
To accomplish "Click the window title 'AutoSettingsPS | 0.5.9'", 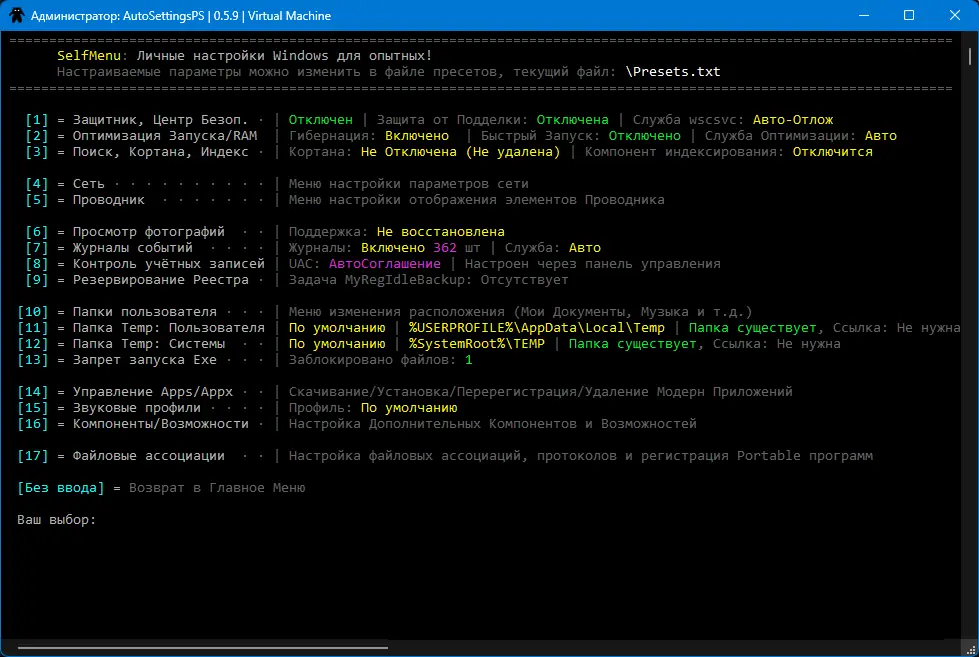I will pos(180,16).
